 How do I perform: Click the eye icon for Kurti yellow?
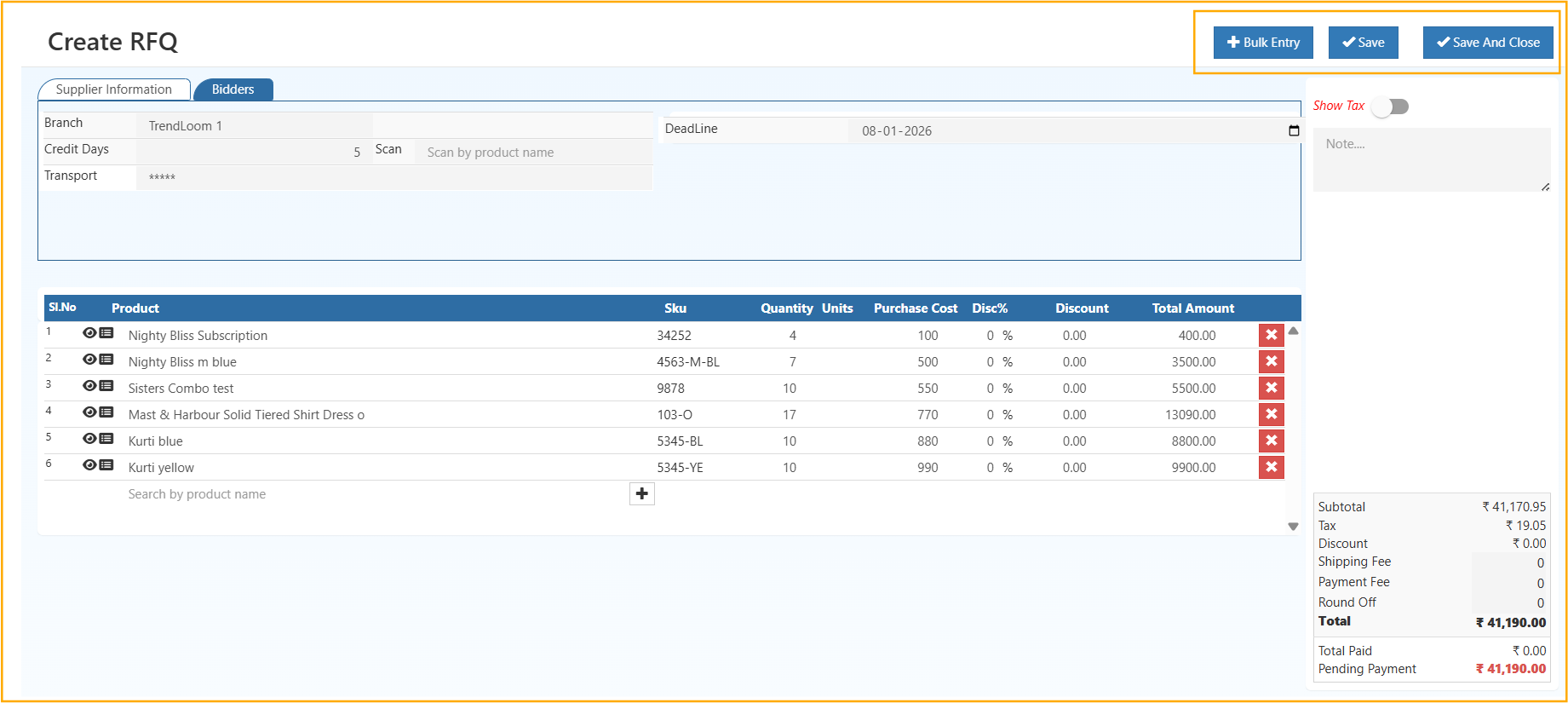pyautogui.click(x=89, y=465)
